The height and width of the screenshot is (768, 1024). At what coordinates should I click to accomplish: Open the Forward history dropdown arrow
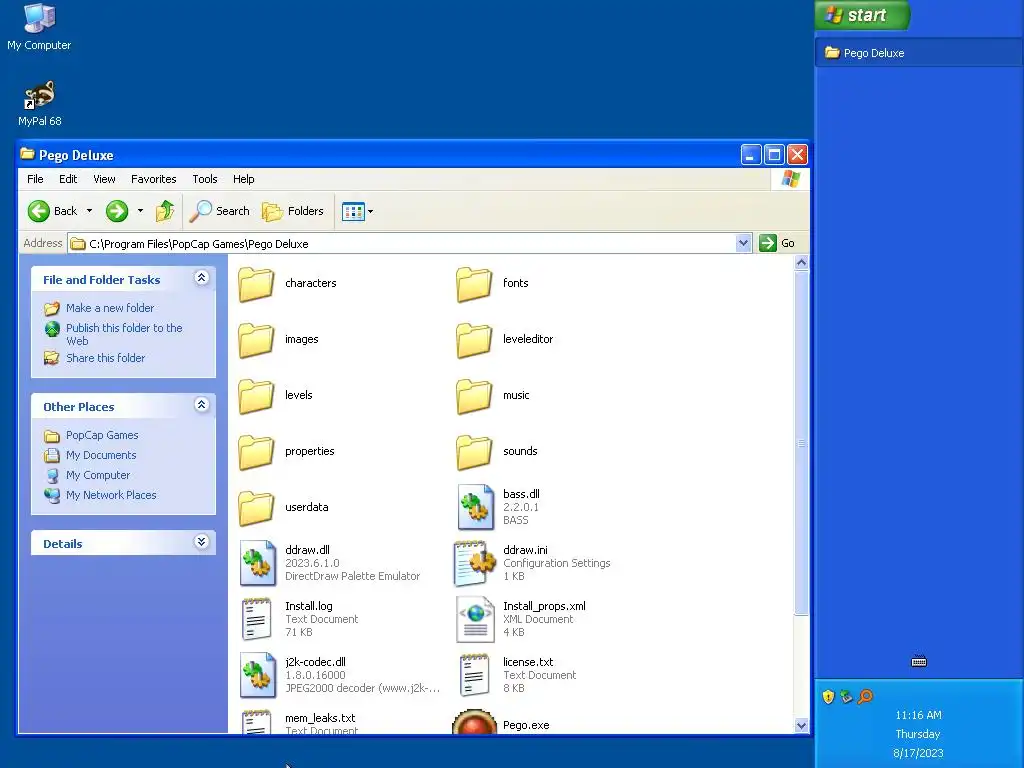140,211
